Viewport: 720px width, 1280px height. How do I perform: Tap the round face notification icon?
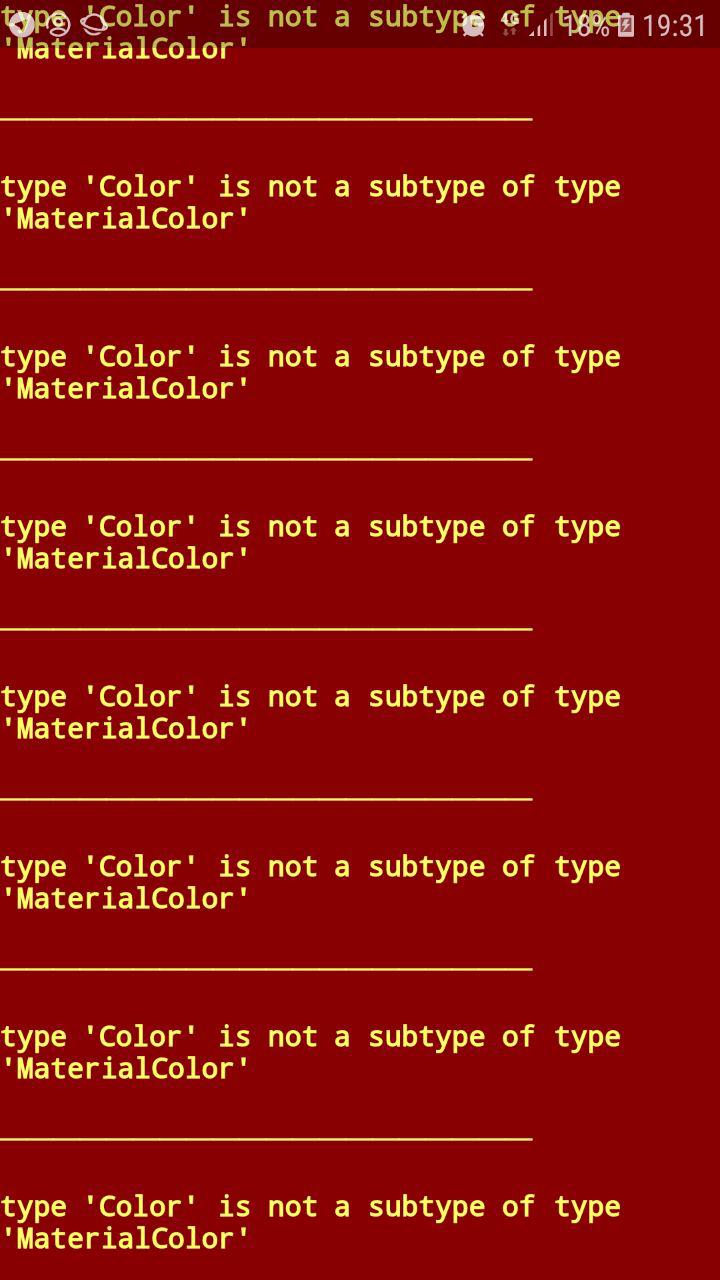click(58, 24)
